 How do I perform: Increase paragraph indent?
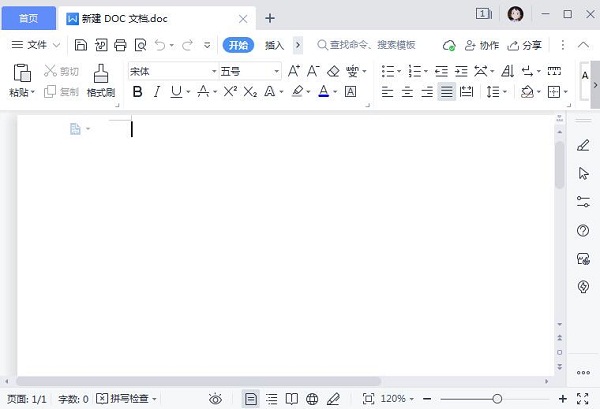tap(461, 71)
